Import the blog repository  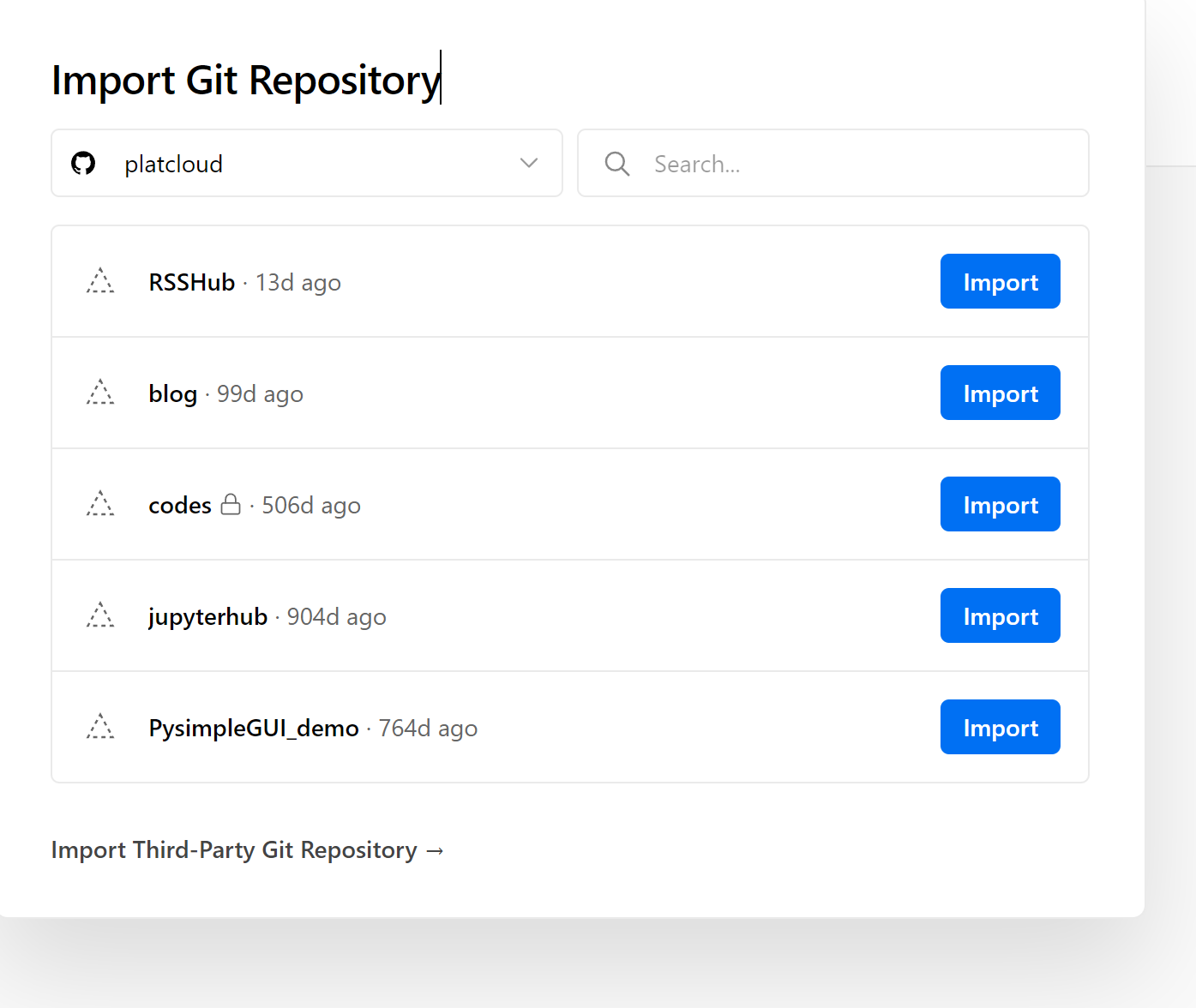point(1000,393)
